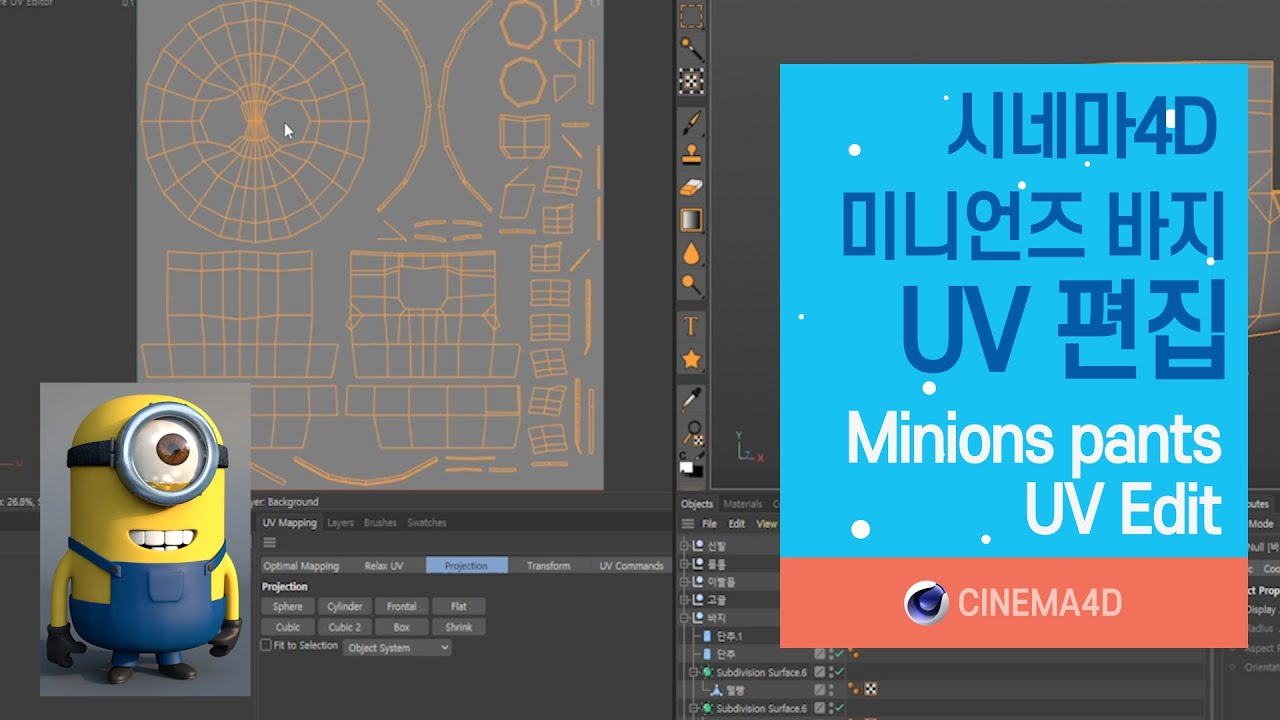Click the green Subdivision Surface.6 object icon above 멜빵
This screenshot has width=1280, height=720.
(707, 672)
